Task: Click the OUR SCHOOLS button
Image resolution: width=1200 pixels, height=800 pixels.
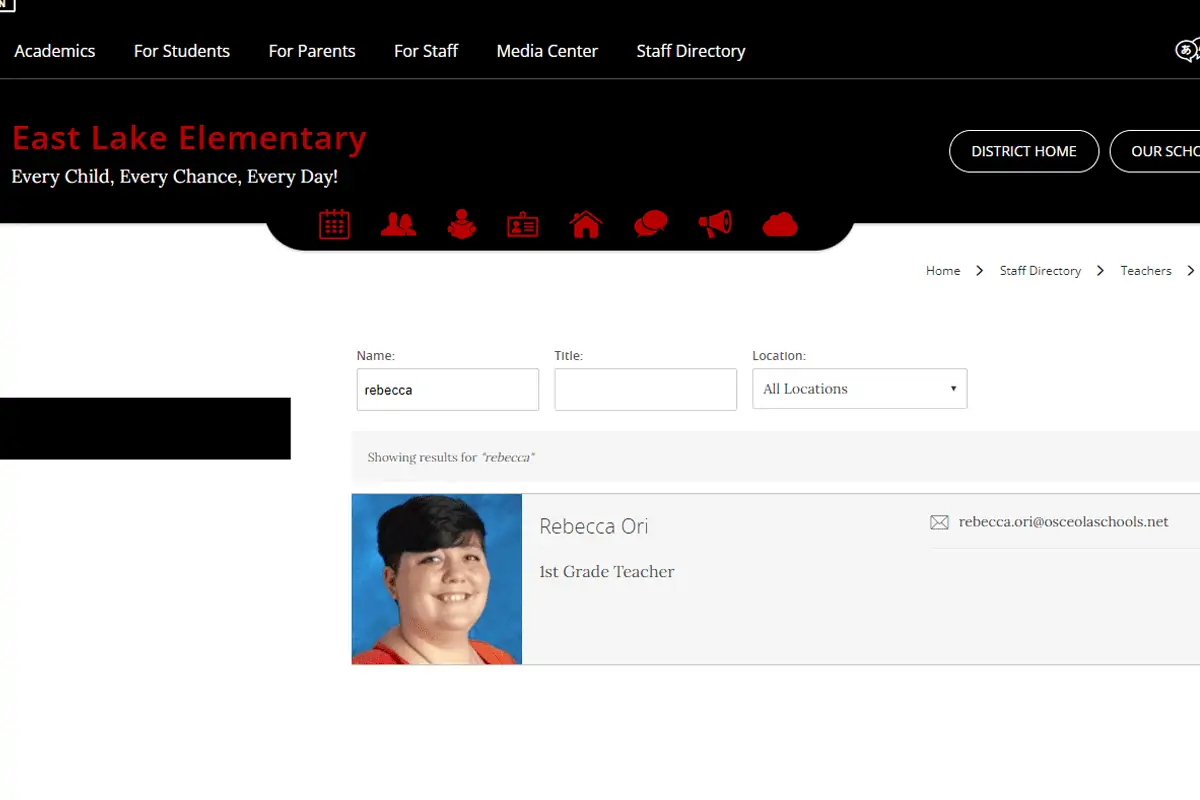Action: [1156, 151]
